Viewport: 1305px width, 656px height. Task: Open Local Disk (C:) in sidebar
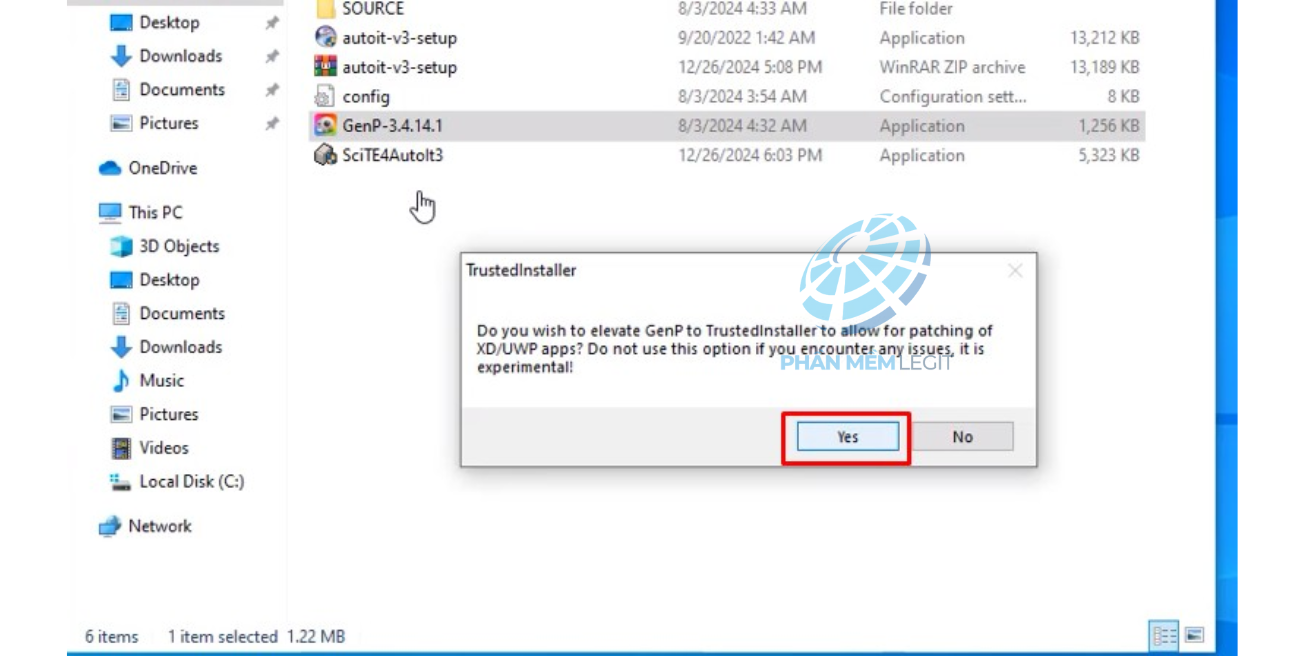177,481
